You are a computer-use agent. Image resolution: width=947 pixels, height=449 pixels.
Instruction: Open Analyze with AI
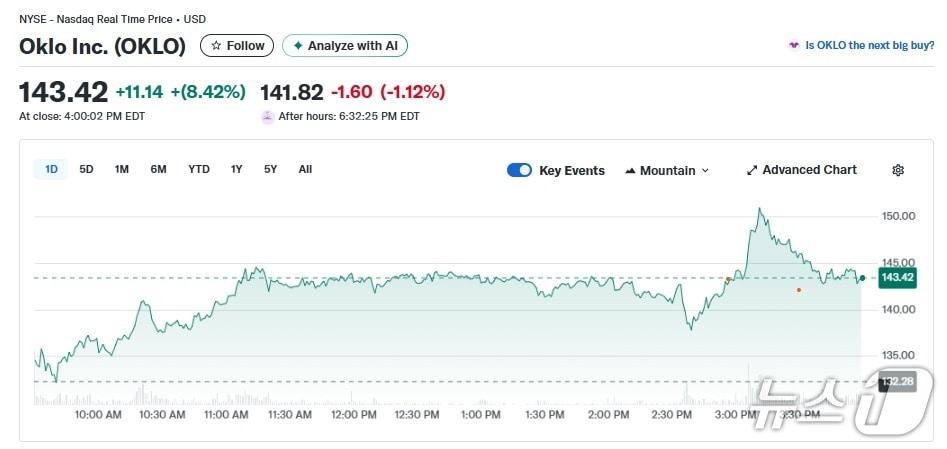point(345,46)
